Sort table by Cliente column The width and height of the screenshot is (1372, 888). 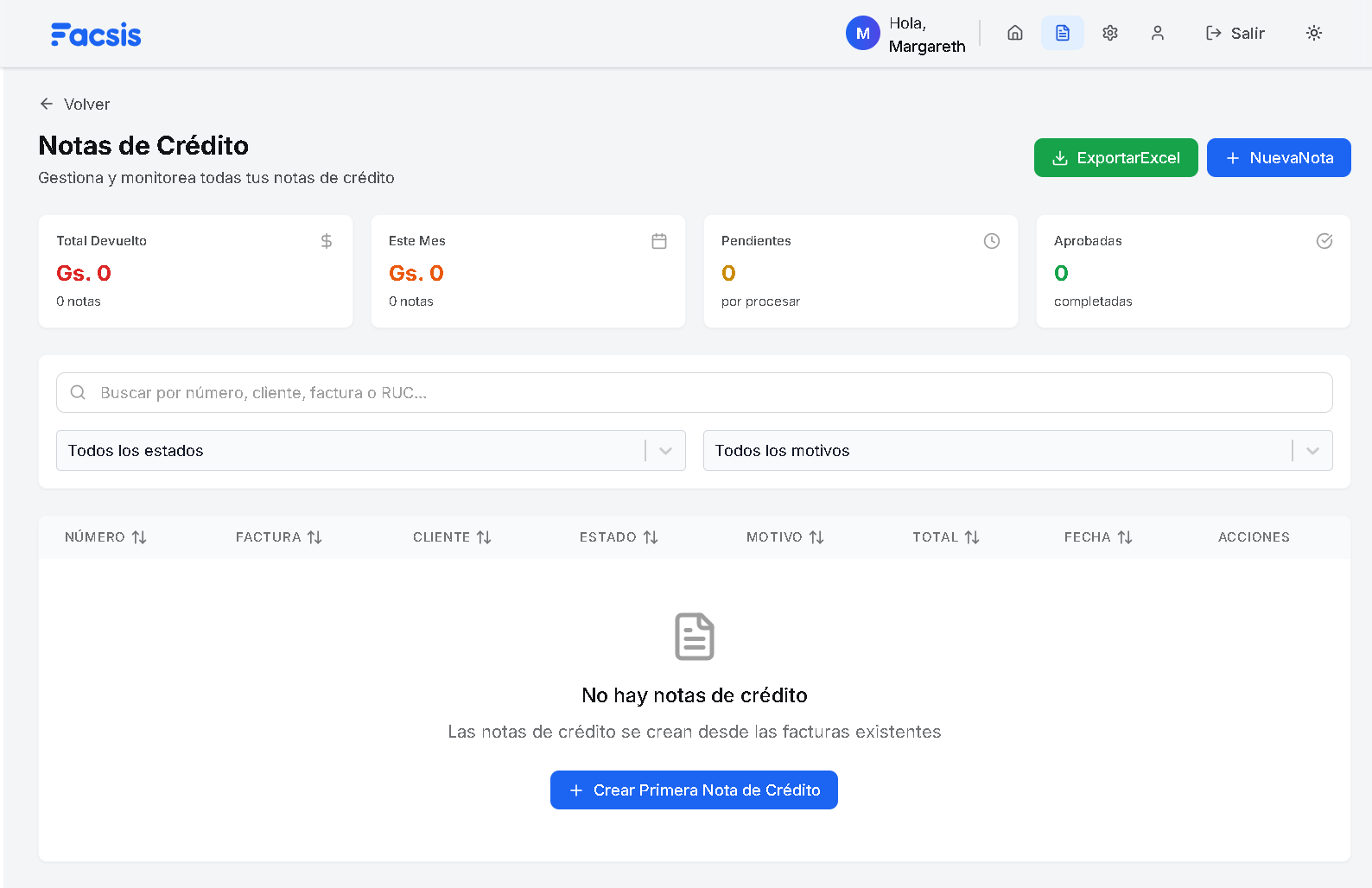click(452, 537)
